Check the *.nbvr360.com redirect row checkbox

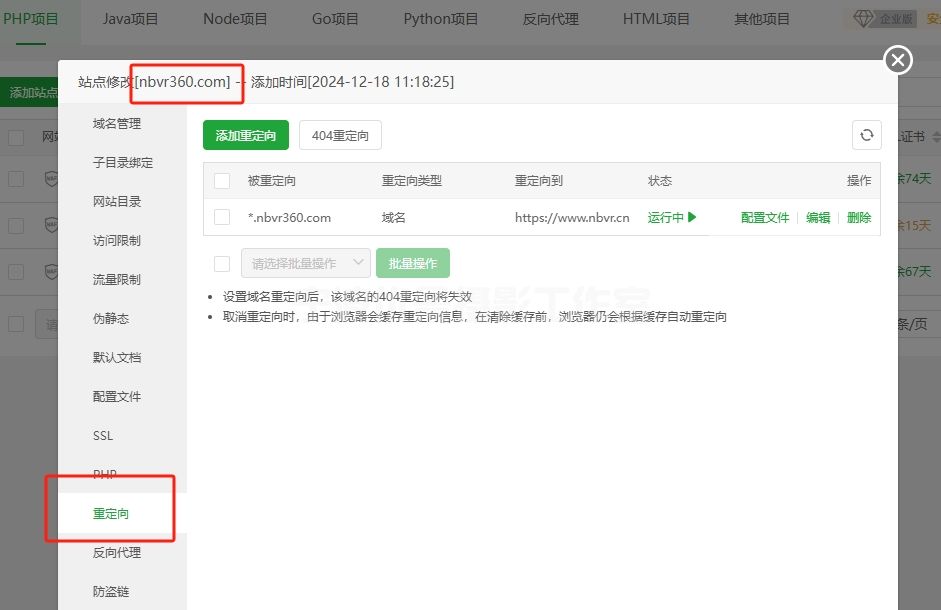pyautogui.click(x=222, y=217)
